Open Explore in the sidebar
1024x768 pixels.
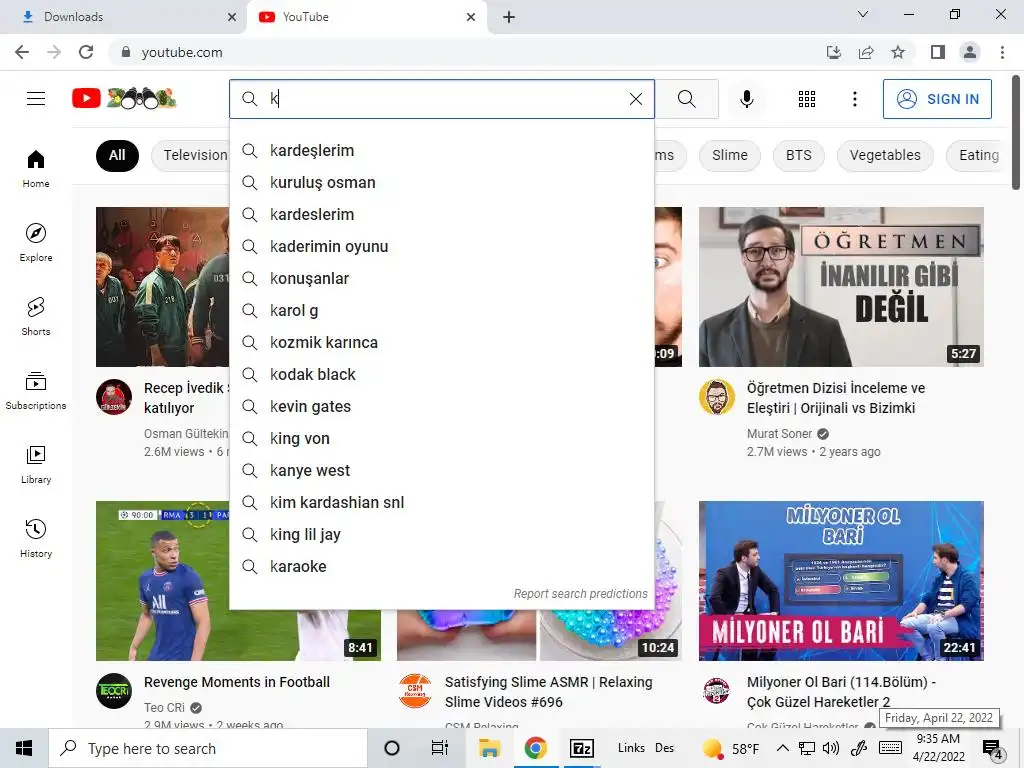[36, 242]
